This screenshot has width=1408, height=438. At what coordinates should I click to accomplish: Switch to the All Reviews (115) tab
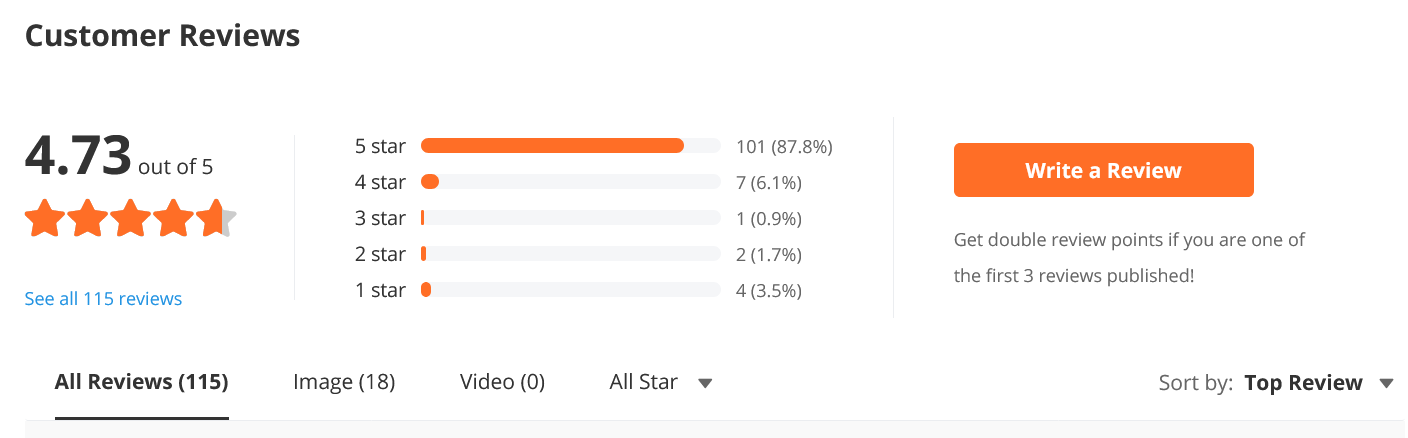(x=141, y=382)
